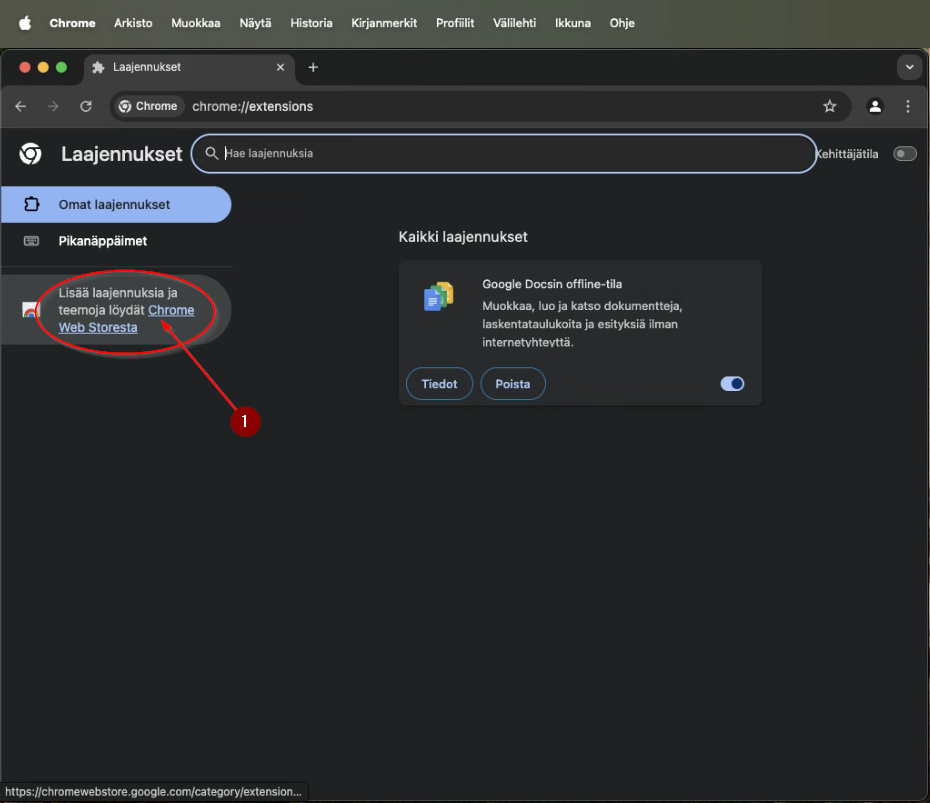Screen dimensions: 930x803
Task: Reload the extensions page
Action: [86, 106]
